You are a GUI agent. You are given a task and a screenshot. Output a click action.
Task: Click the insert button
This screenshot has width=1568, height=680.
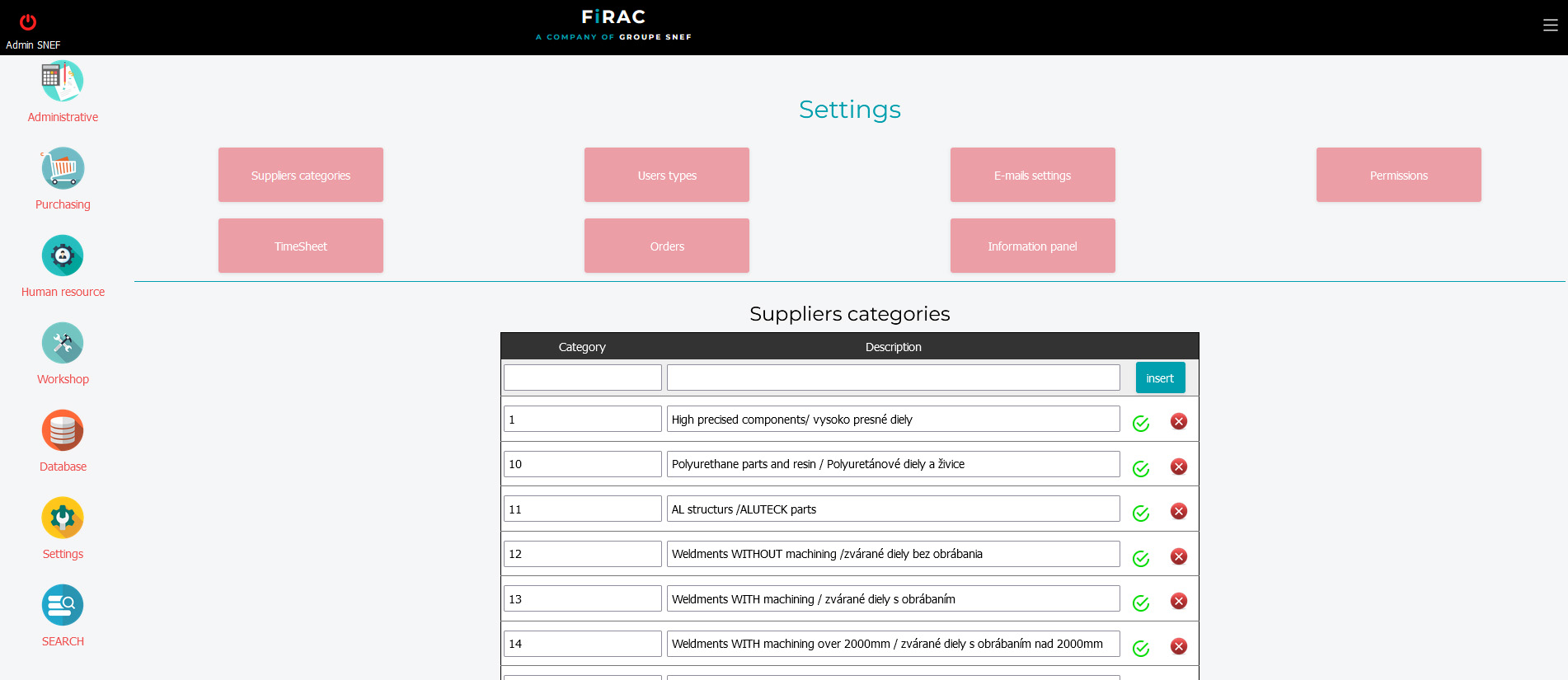point(1160,378)
